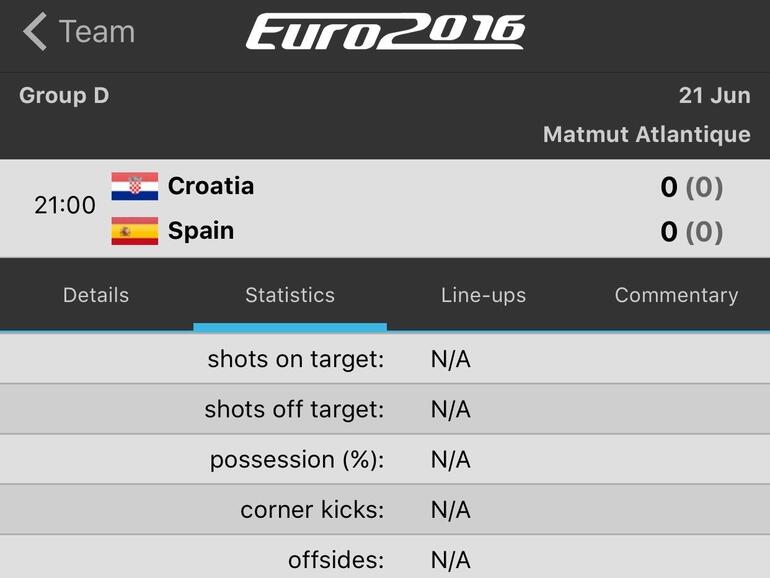The image size is (770, 578).
Task: Click the Spain flag icon
Action: (x=134, y=231)
